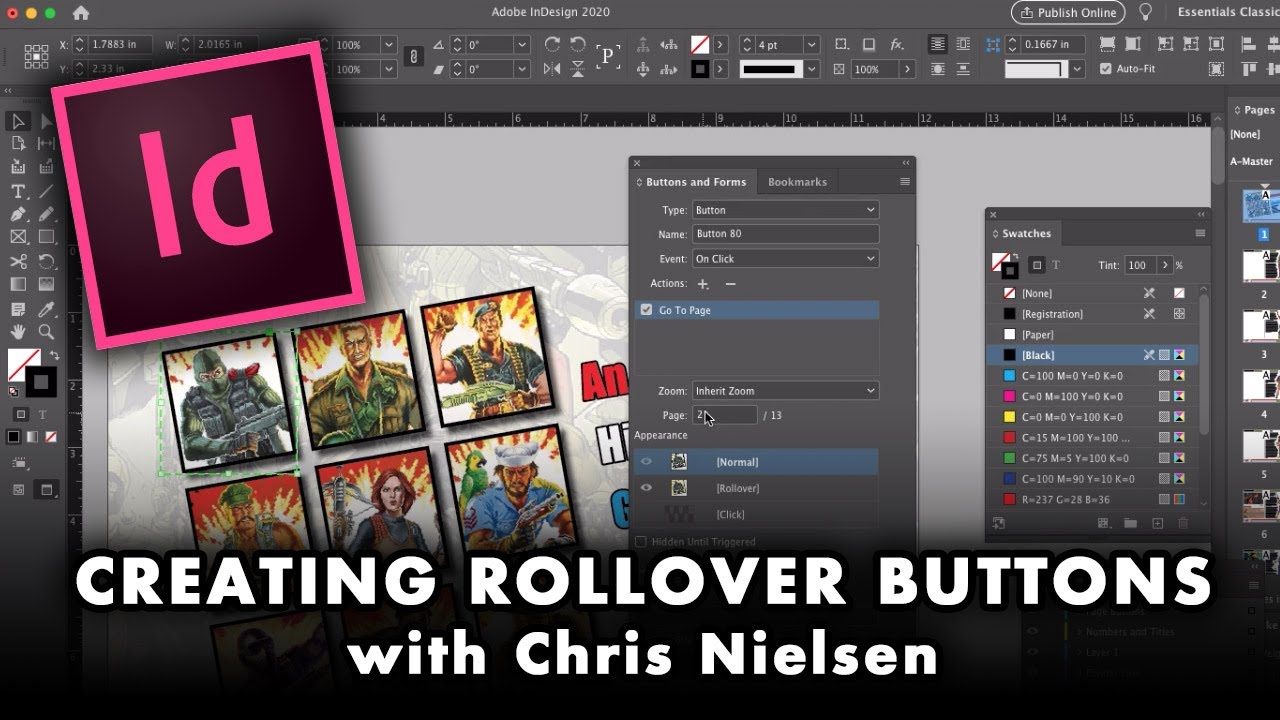Screen dimensions: 1280x720
Task: Select the [Click] appearance state
Action: tap(756, 514)
